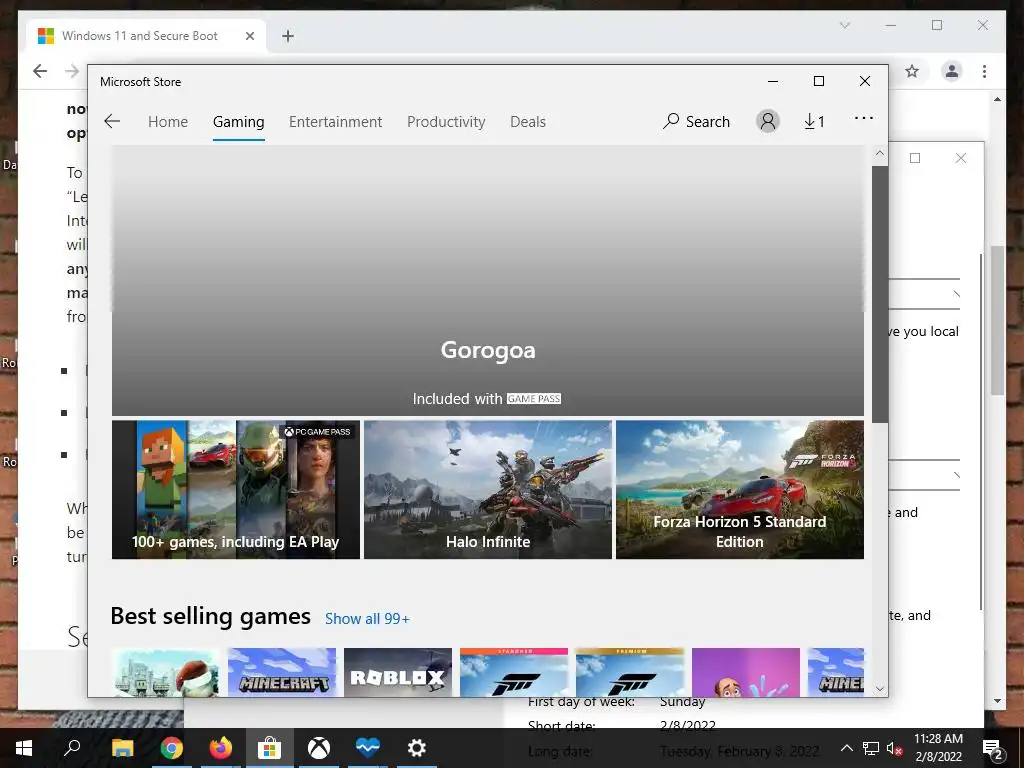Screen dimensions: 1024x768
Task: Open the taskbar clock and date
Action: tap(938, 748)
